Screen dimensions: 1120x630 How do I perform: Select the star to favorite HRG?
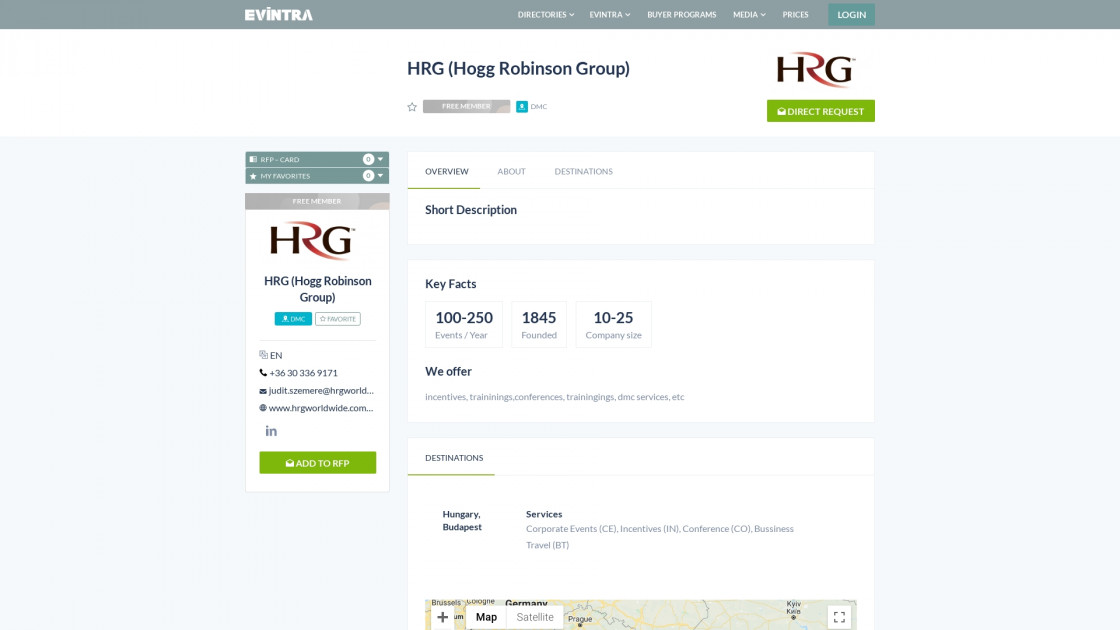click(411, 106)
